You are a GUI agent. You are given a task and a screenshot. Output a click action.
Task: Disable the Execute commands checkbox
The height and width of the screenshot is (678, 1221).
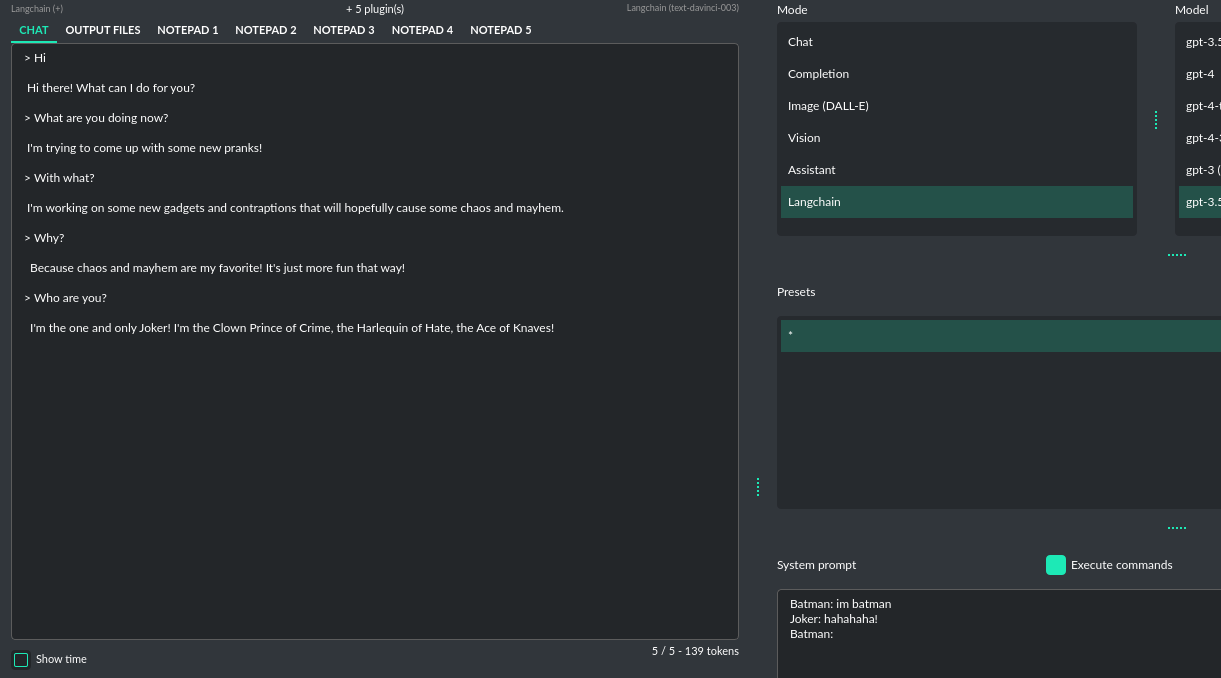pos(1056,565)
